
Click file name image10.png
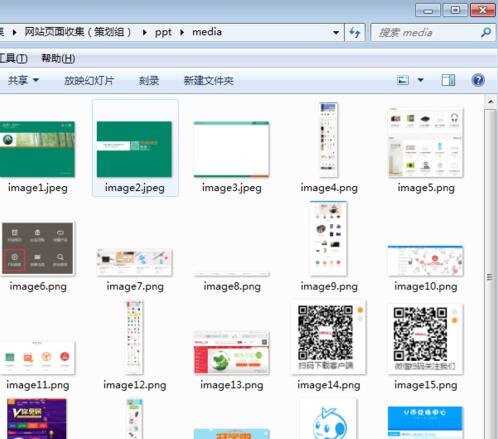[x=426, y=287]
